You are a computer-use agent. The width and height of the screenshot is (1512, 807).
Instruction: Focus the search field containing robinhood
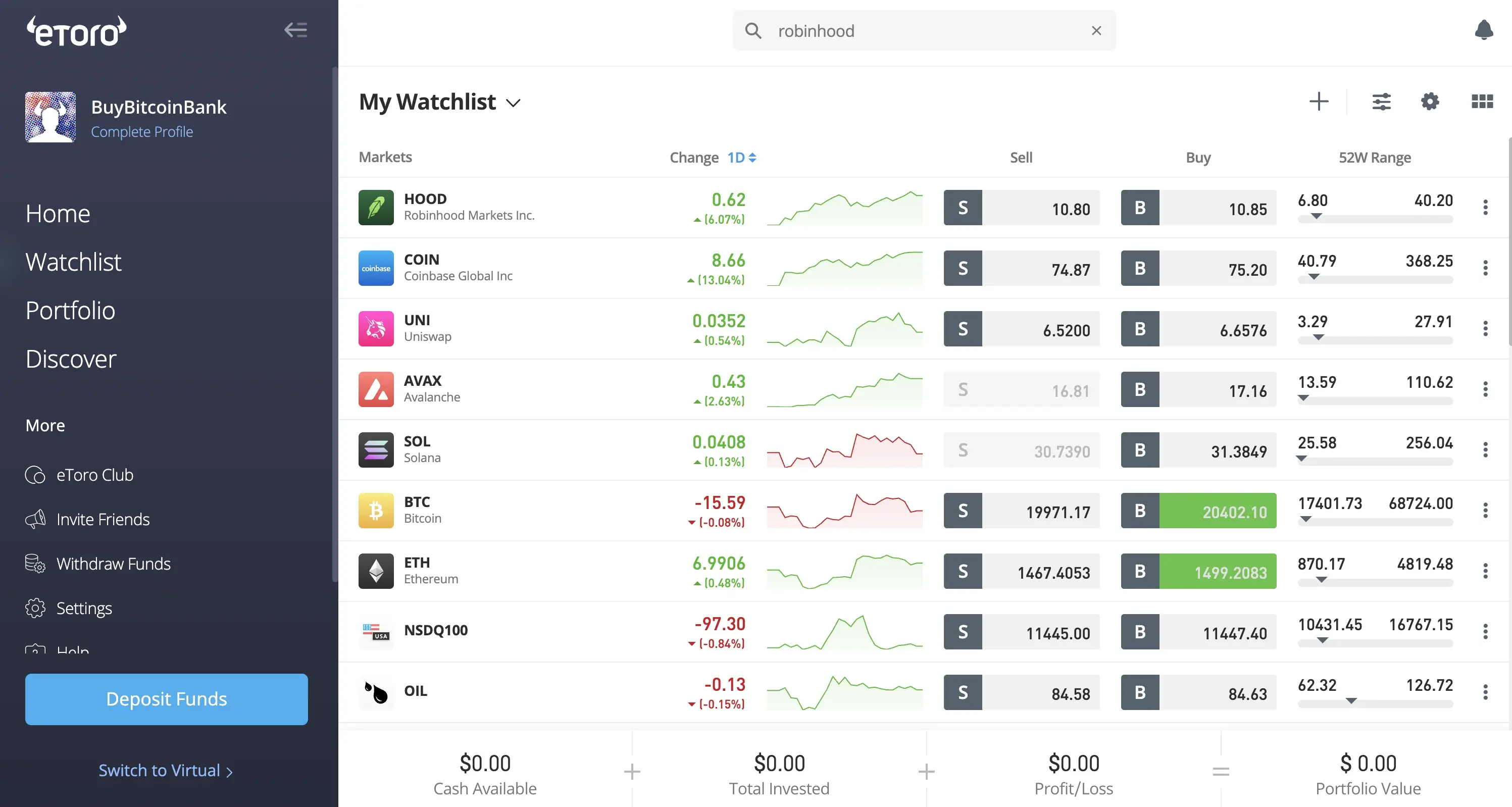click(x=924, y=30)
